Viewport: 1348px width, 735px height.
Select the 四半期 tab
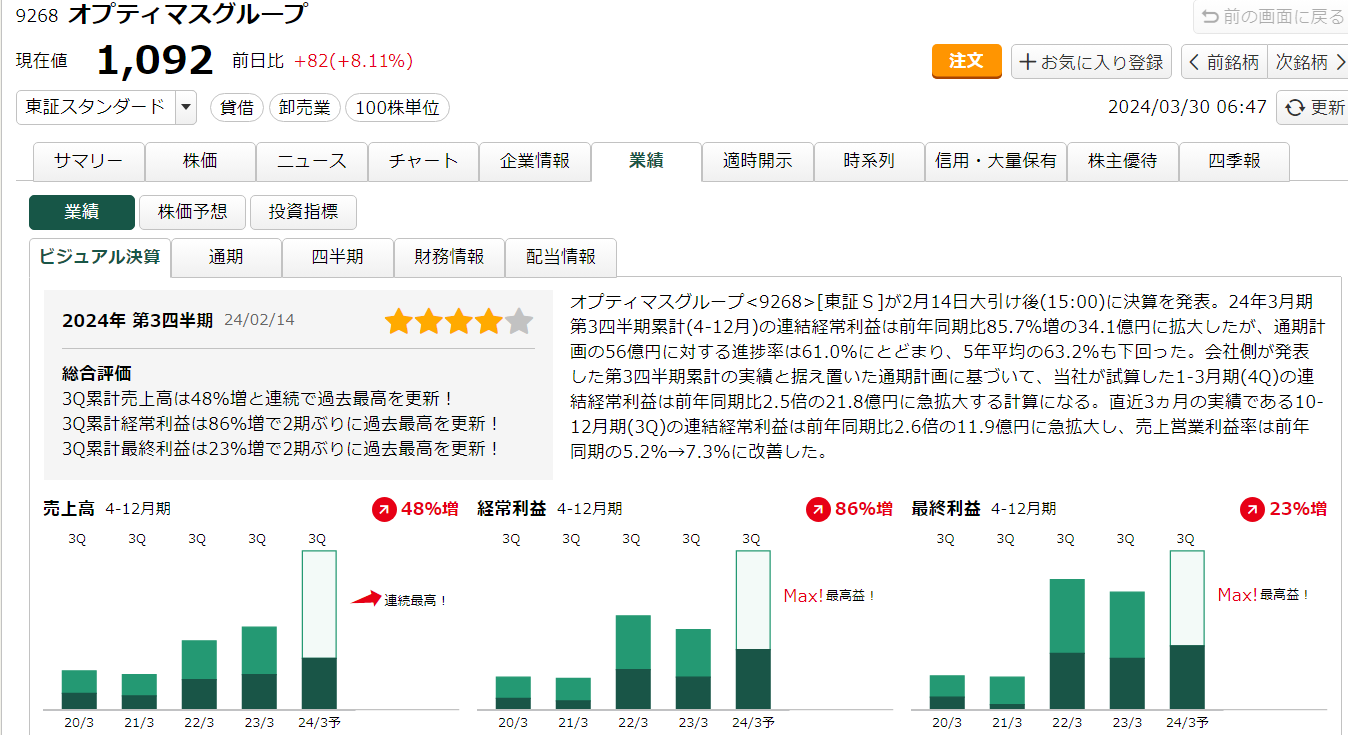338,257
